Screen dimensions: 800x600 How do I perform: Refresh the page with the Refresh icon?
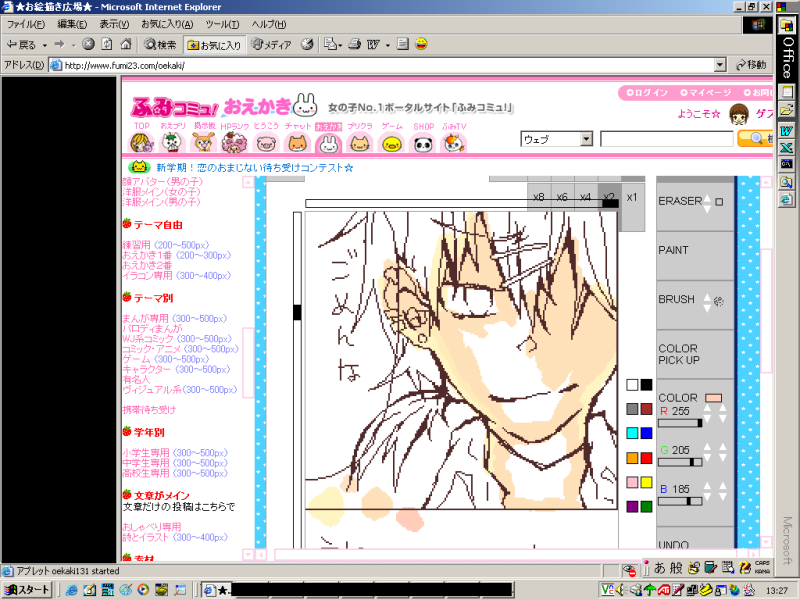tap(107, 44)
